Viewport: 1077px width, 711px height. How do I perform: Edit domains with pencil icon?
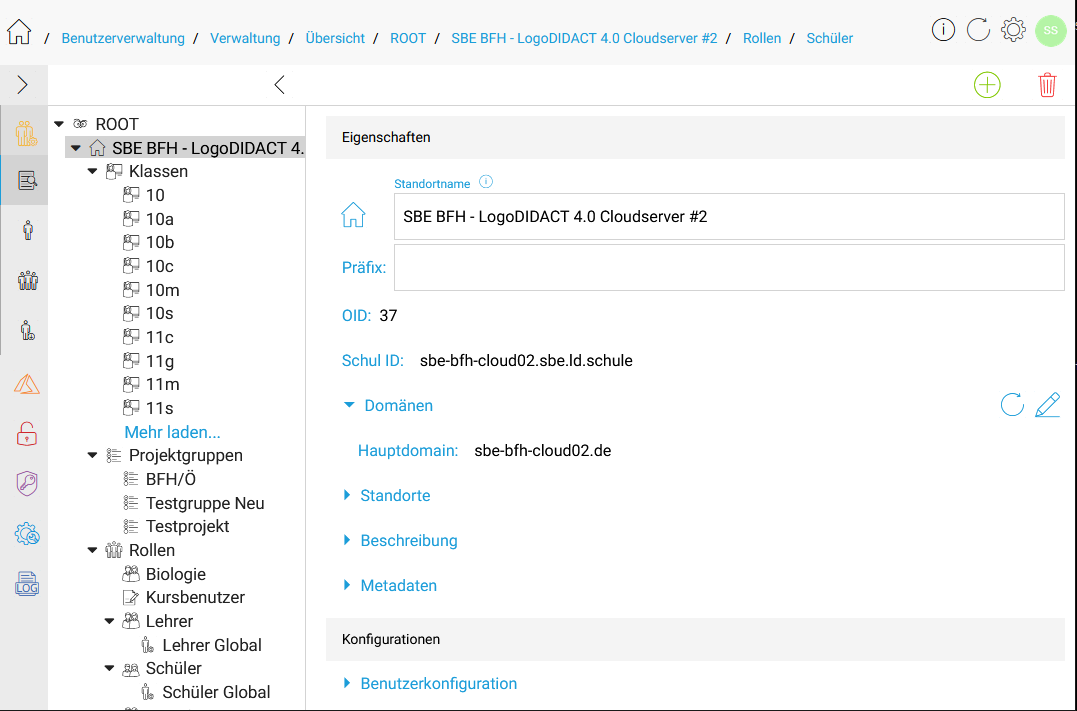point(1047,405)
